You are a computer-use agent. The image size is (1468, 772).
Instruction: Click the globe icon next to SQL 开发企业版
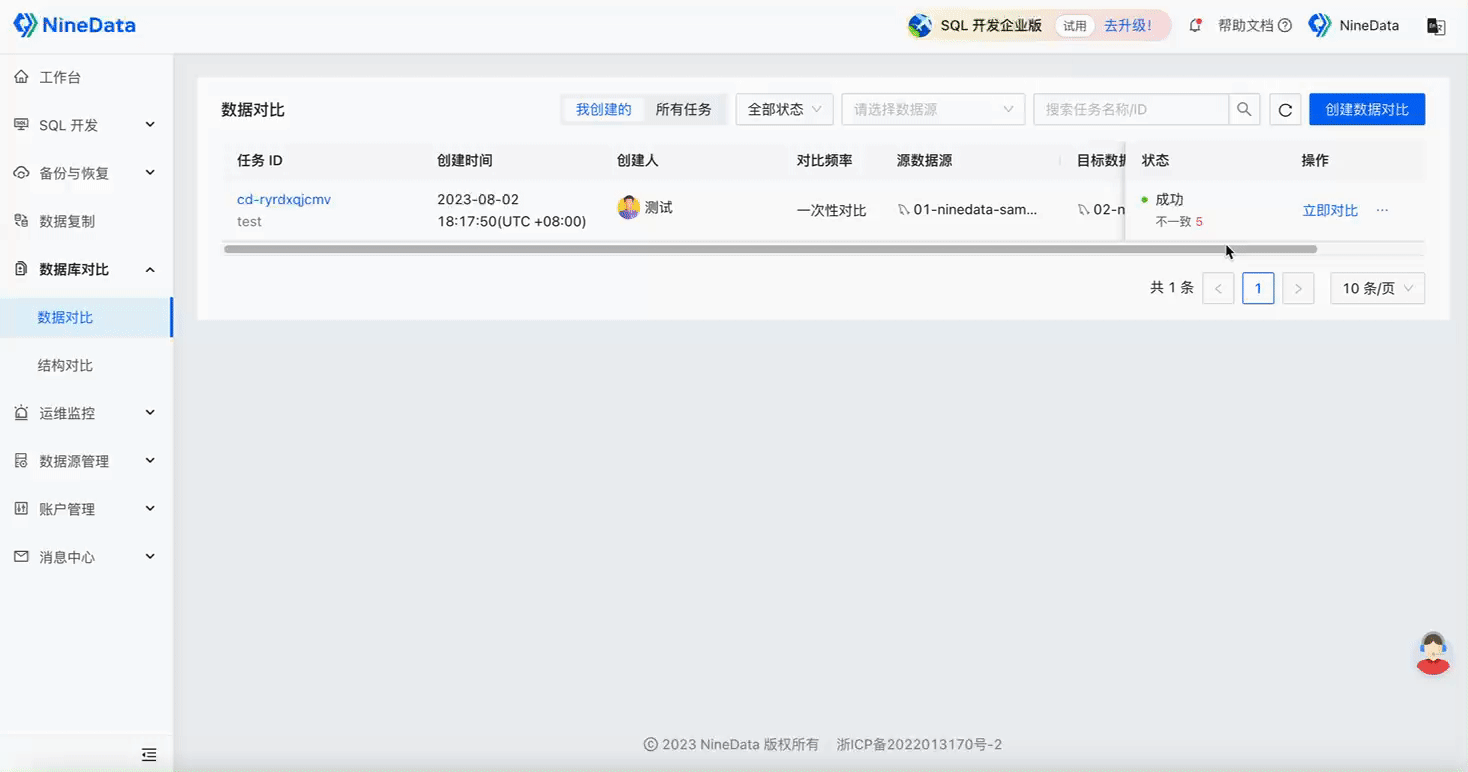click(920, 26)
